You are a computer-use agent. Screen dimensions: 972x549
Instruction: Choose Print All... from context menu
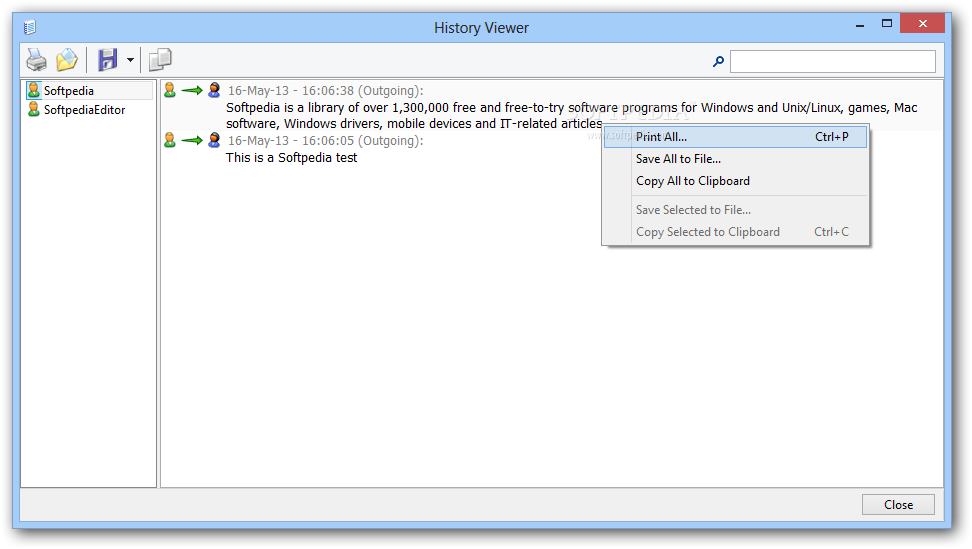pos(735,137)
